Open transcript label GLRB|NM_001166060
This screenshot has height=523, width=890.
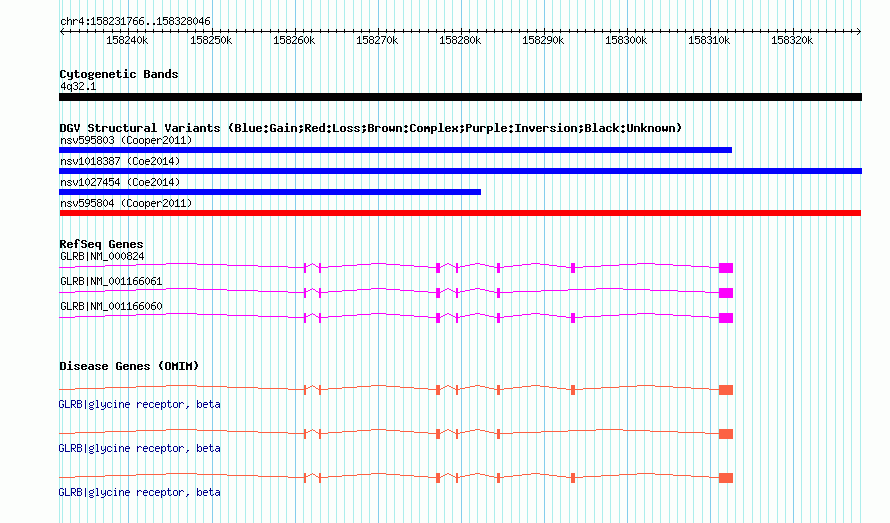[111, 306]
